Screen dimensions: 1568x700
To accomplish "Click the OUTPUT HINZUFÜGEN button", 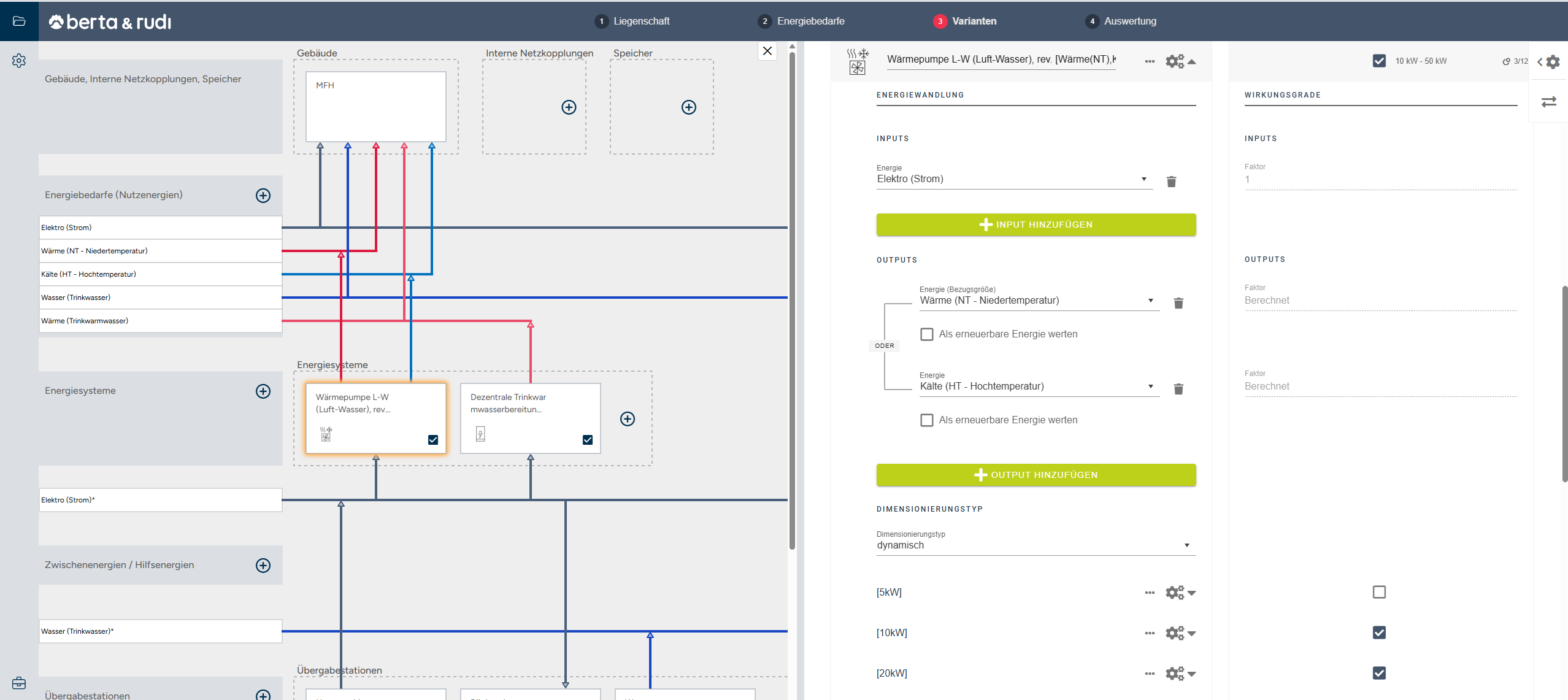I will [x=1036, y=475].
